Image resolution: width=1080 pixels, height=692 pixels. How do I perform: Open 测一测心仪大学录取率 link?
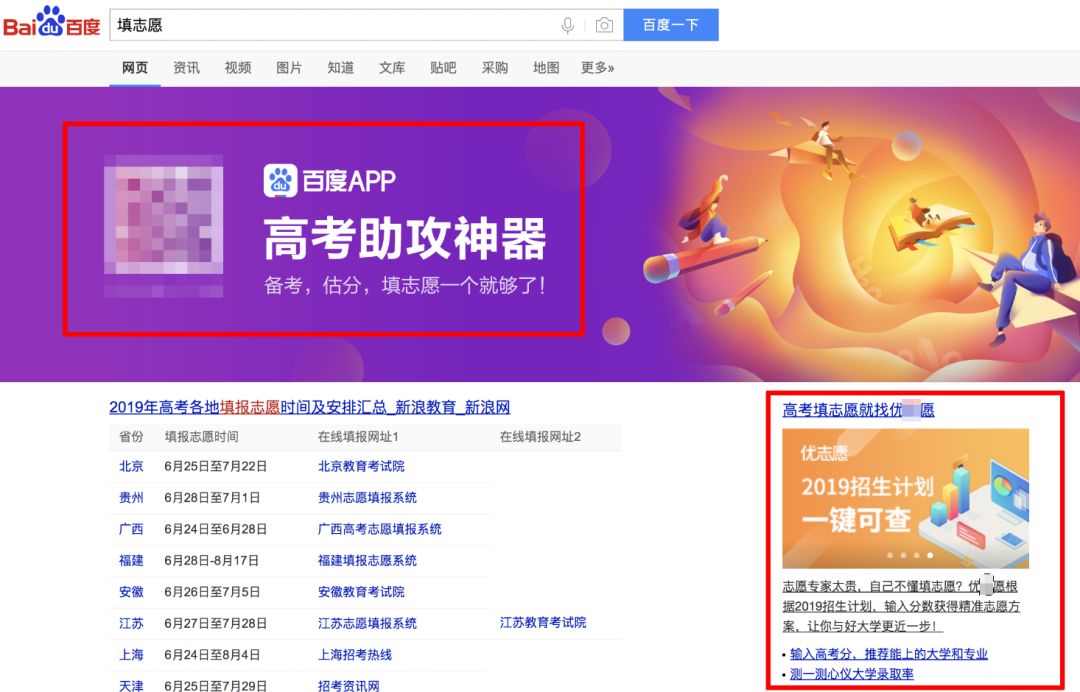pos(851,674)
